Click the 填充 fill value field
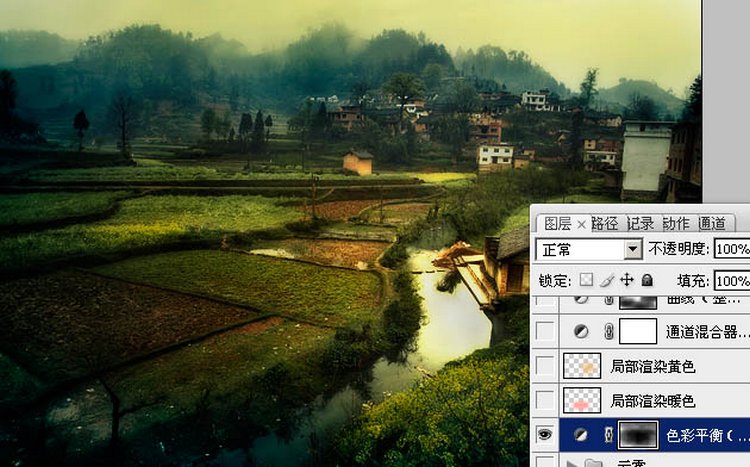750x467 pixels. (732, 281)
